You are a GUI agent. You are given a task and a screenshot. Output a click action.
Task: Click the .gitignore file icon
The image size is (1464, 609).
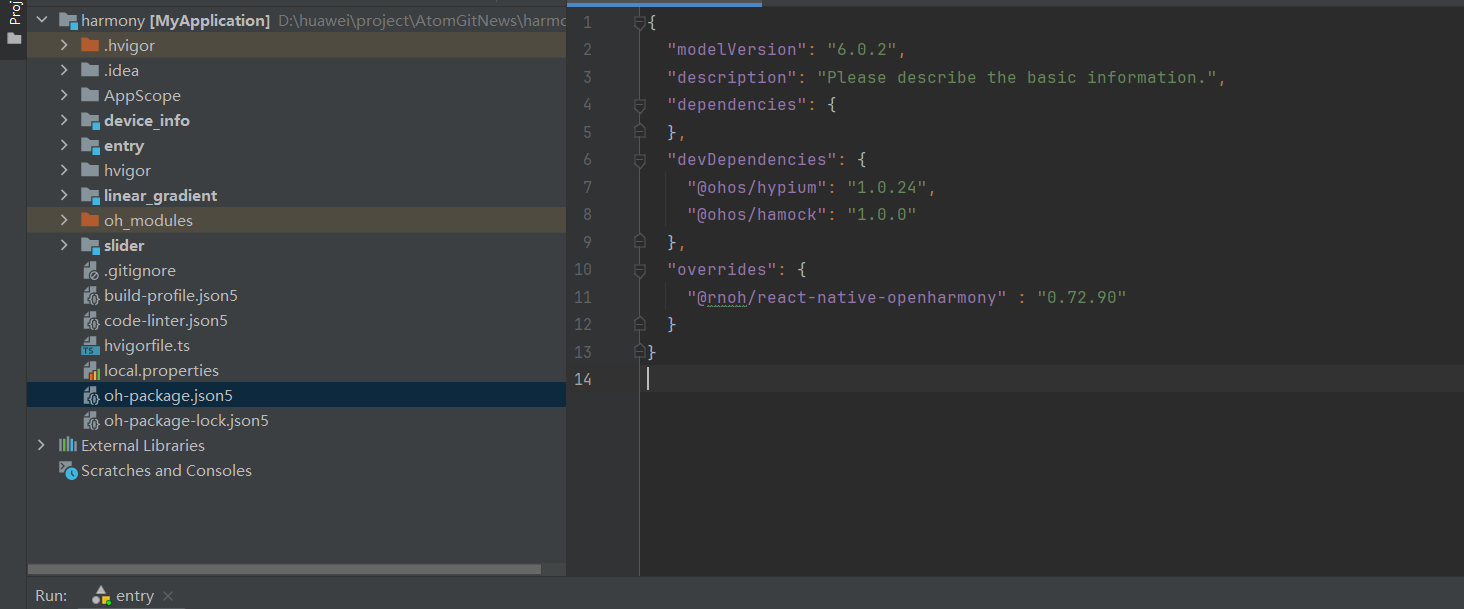[90, 270]
